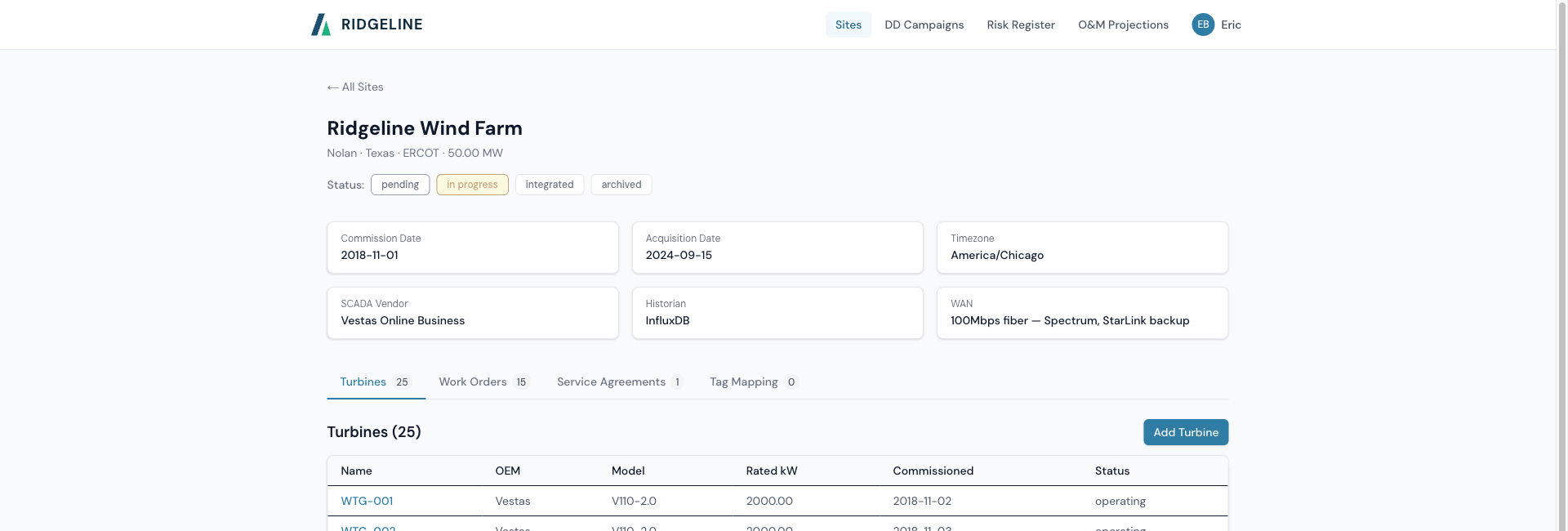1568x531 pixels.
Task: Click the Add Turbine button
Action: [1186, 432]
